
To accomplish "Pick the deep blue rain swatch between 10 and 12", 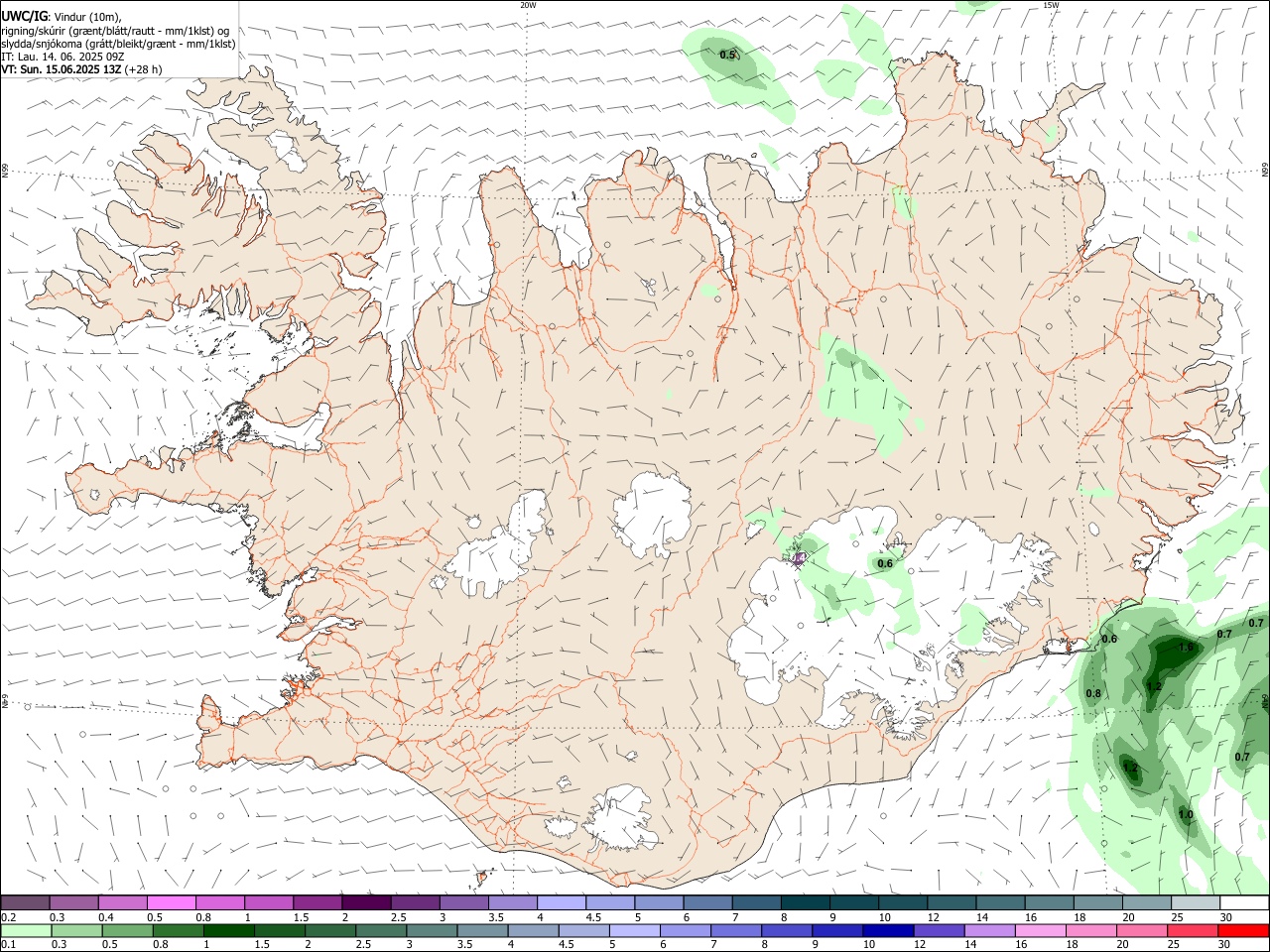I will (x=889, y=931).
